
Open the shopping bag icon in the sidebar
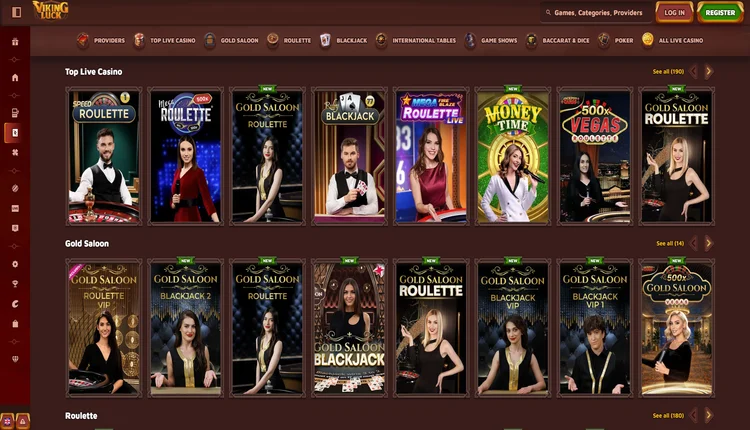(15, 323)
